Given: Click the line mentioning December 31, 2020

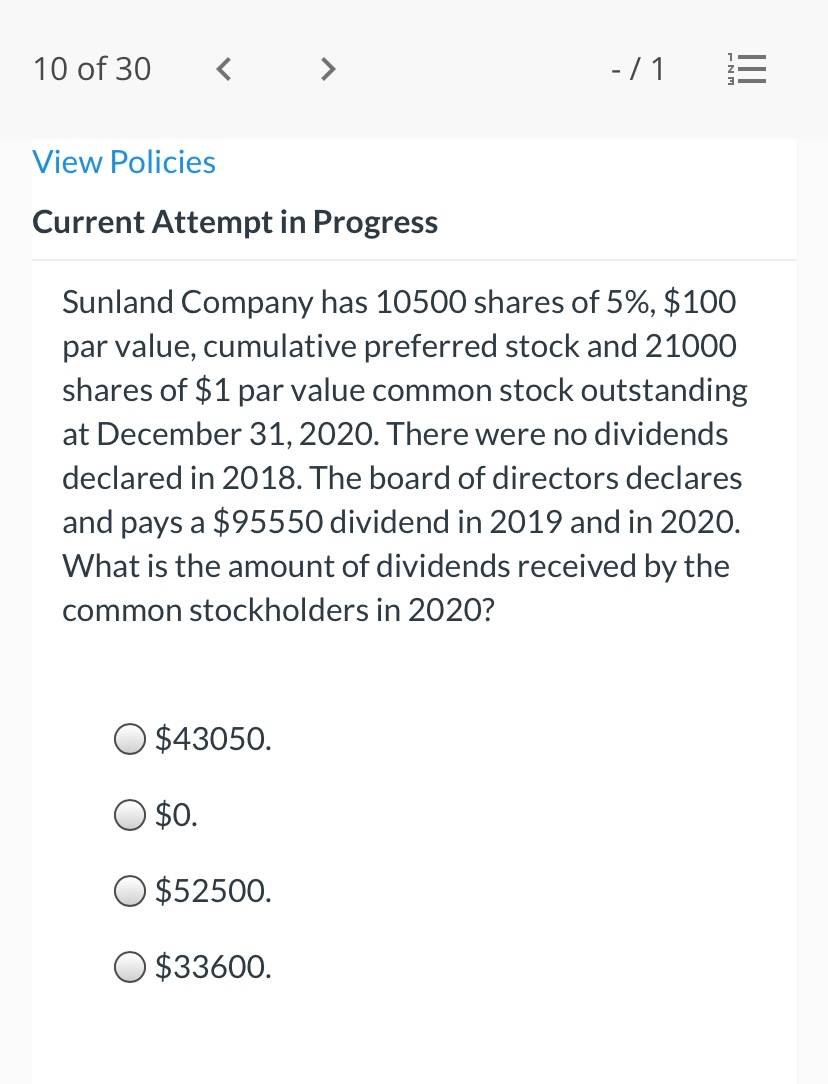Looking at the screenshot, I should click(395, 434).
